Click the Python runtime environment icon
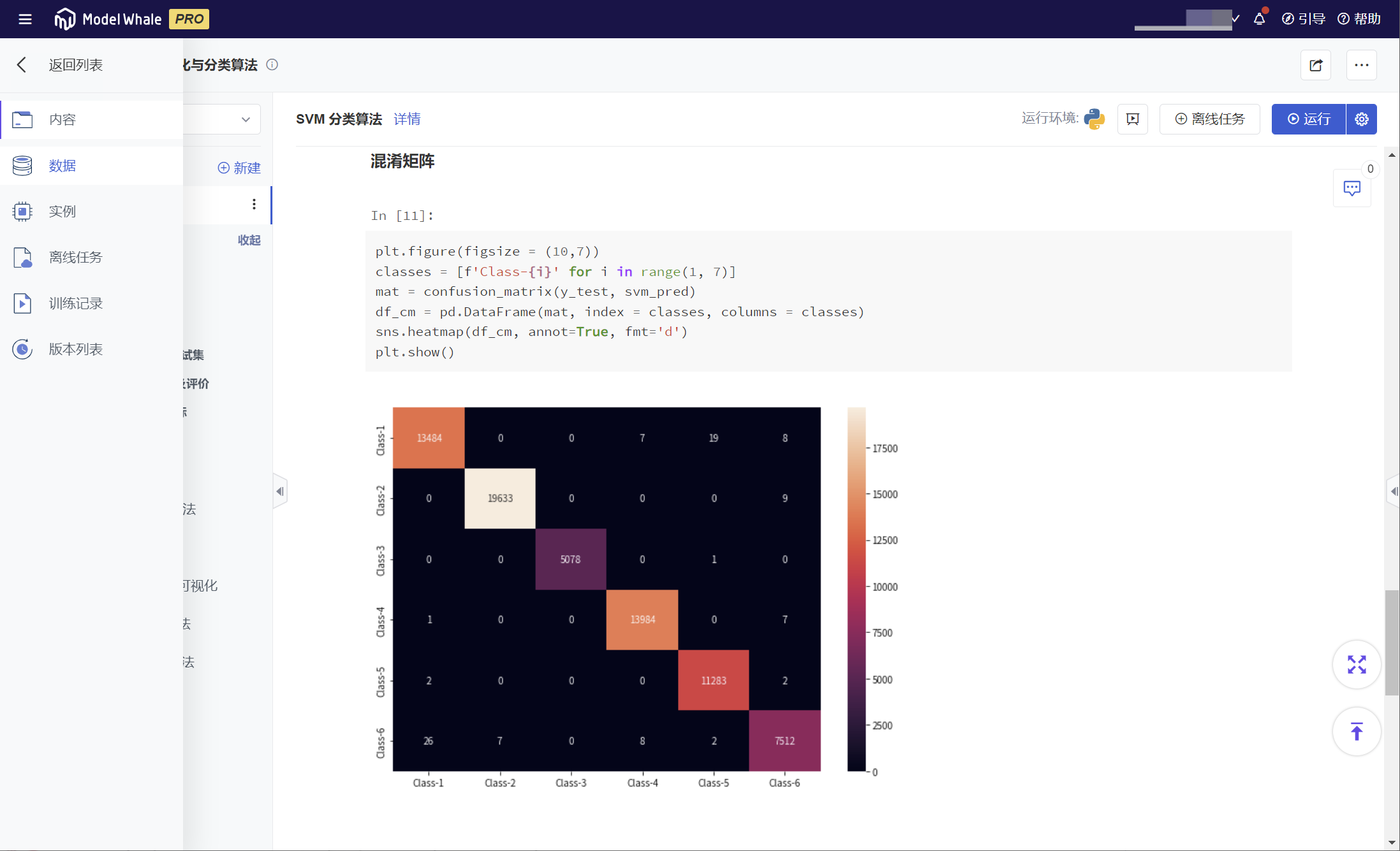Viewport: 1400px width, 851px height. click(x=1094, y=119)
